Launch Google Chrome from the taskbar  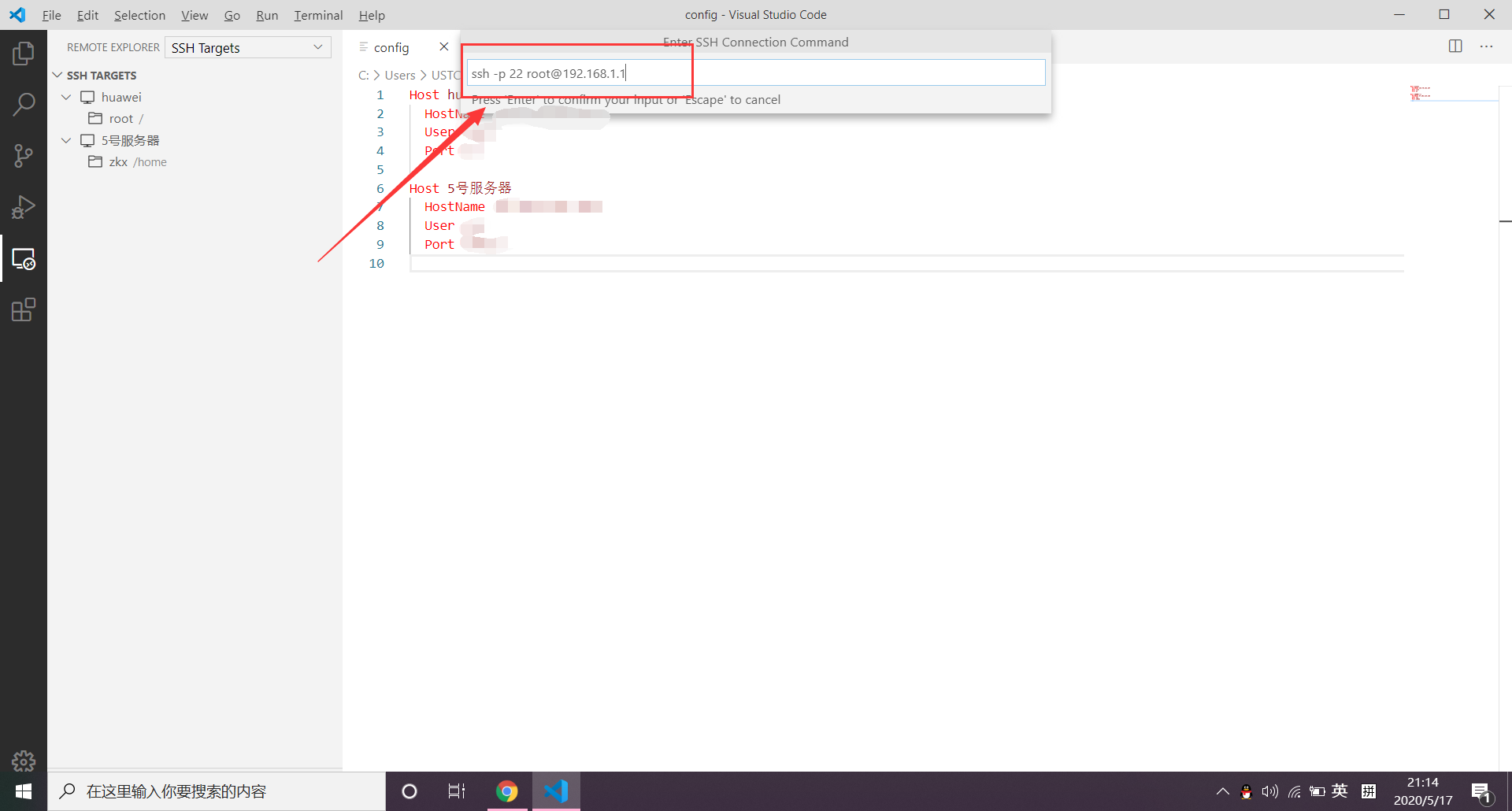507,791
